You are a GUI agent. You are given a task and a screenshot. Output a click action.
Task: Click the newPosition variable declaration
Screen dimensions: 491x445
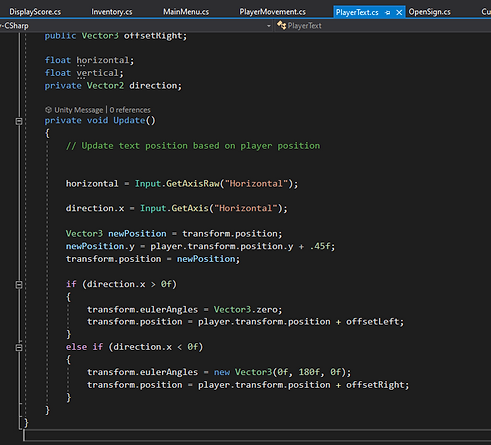point(137,234)
